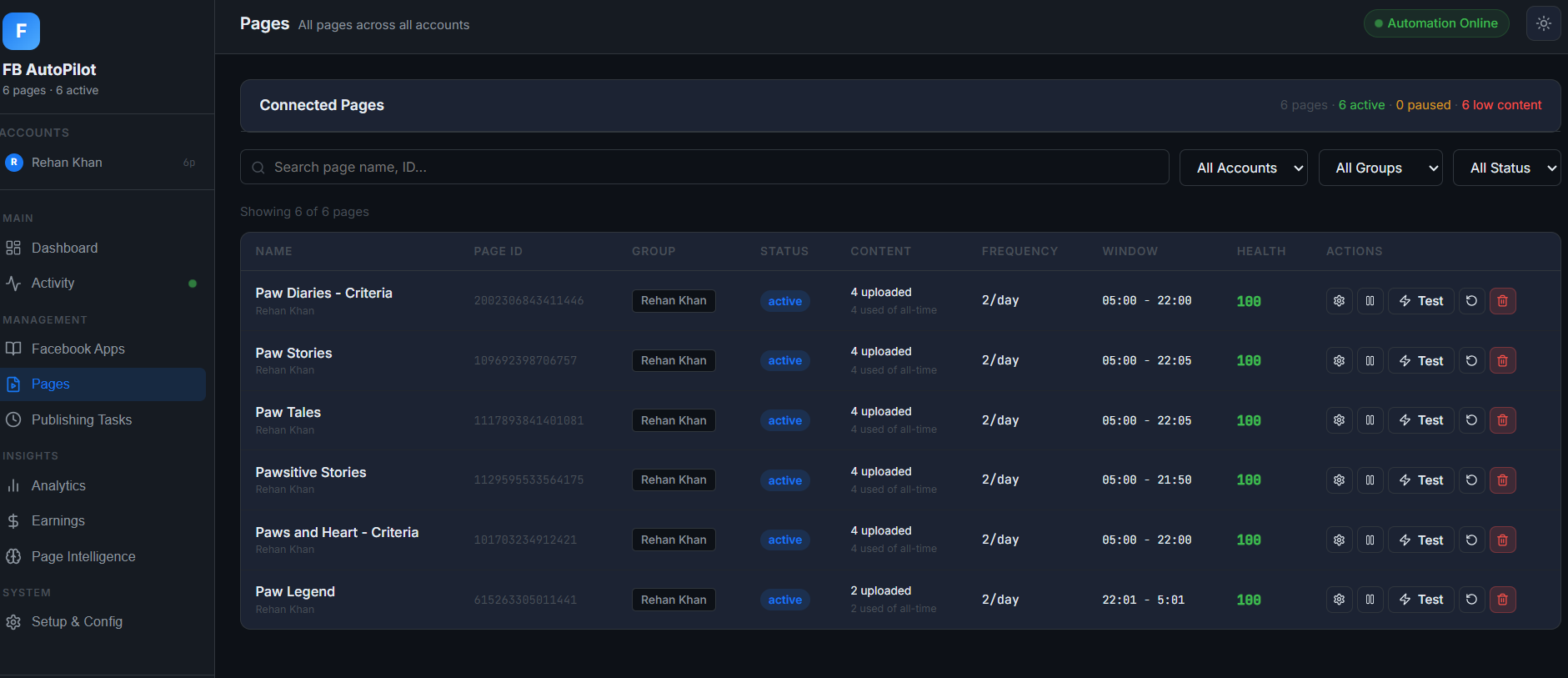Click '2 uploaded' content for Paw Legend
Image resolution: width=1568 pixels, height=678 pixels.
click(x=880, y=590)
